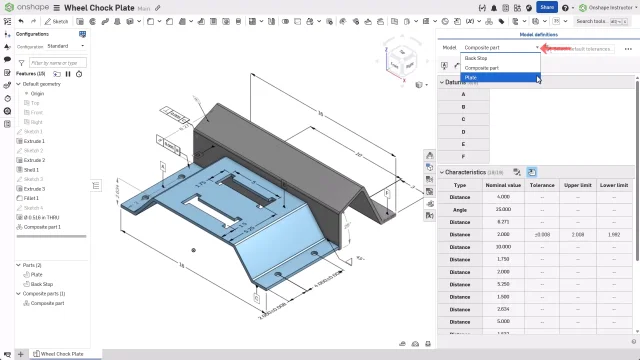Click the Nominal value column header
640x360 pixels.
click(503, 185)
